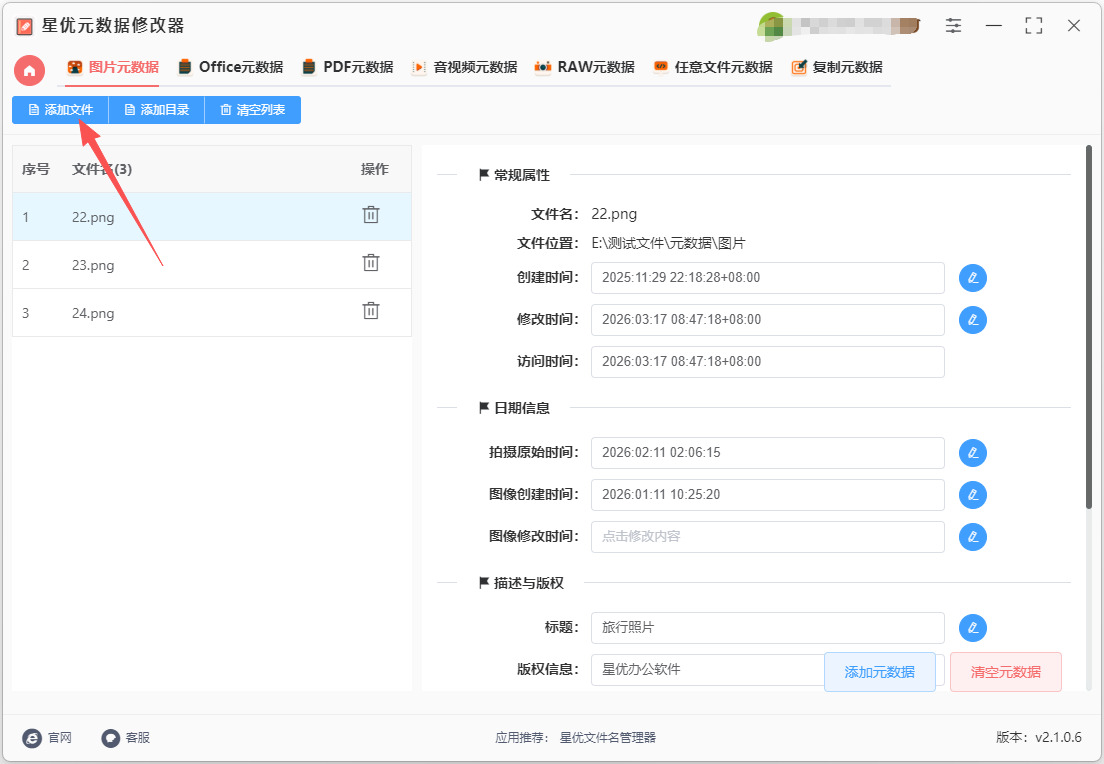
Task: Click pencil icon beside 图像修改时间
Action: pyautogui.click(x=972, y=537)
